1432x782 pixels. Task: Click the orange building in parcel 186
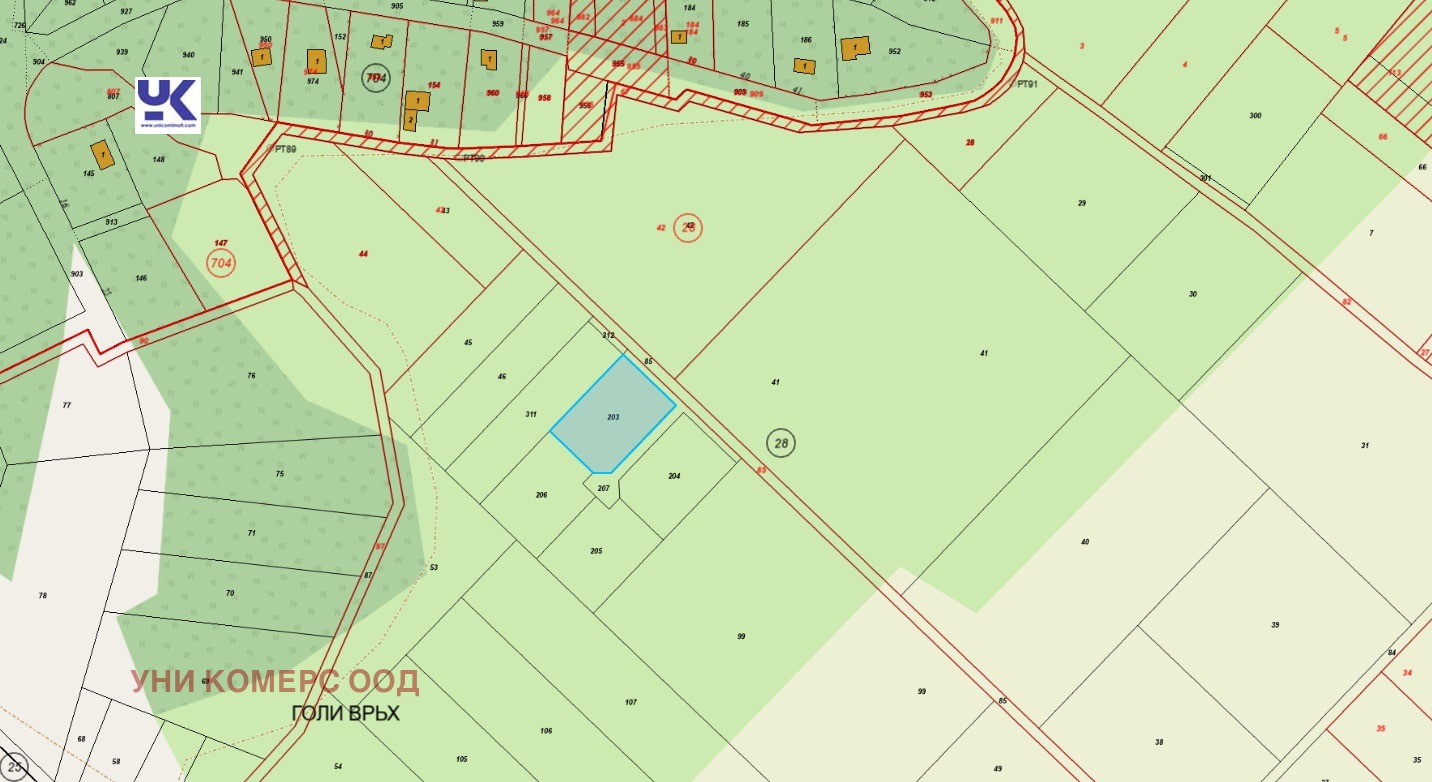(x=804, y=66)
